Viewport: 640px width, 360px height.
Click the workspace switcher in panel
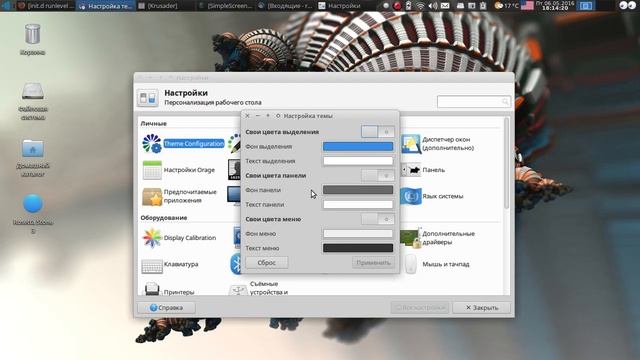click(586, 6)
